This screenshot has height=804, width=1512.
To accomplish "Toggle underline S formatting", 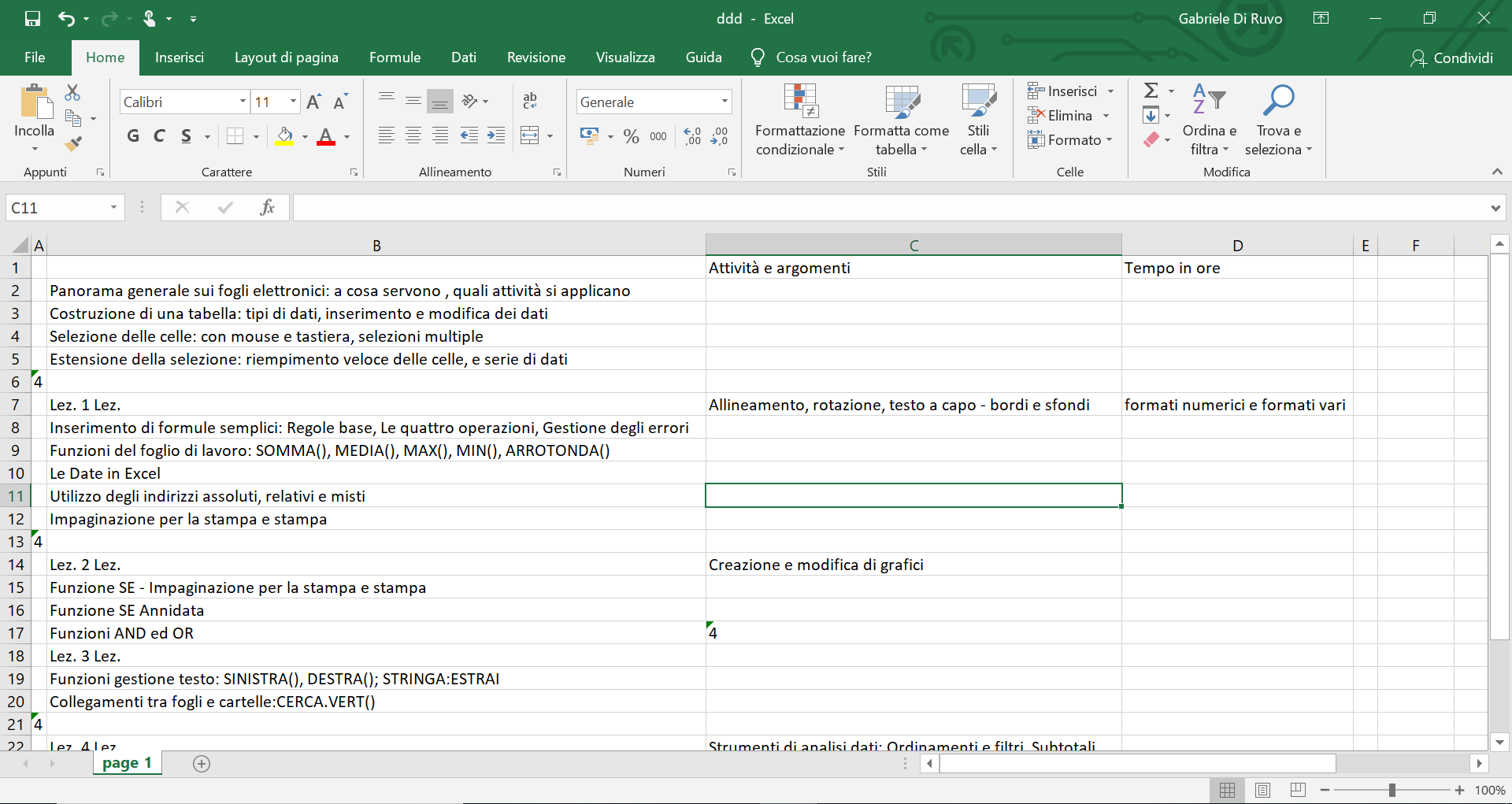I will 186,136.
